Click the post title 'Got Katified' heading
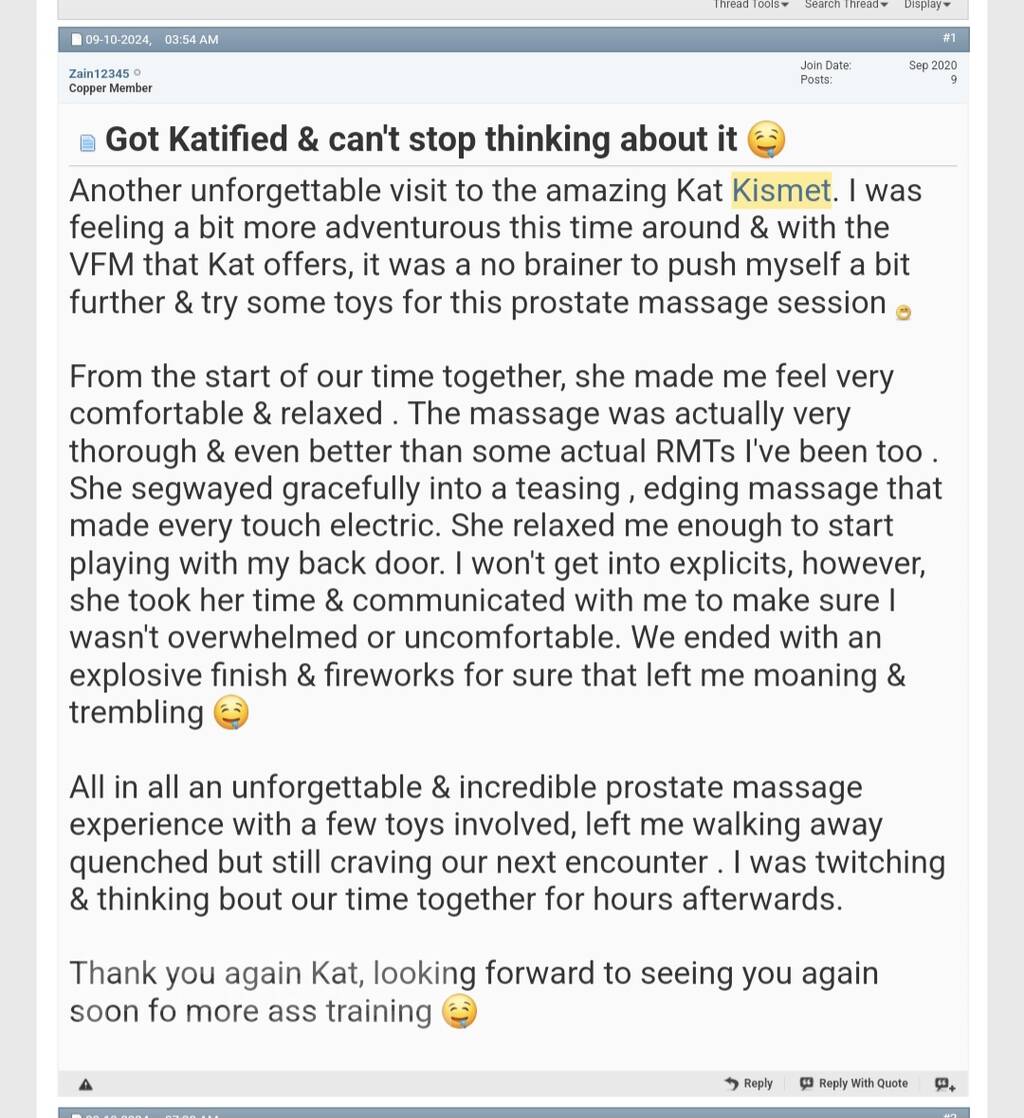 pyautogui.click(x=421, y=140)
